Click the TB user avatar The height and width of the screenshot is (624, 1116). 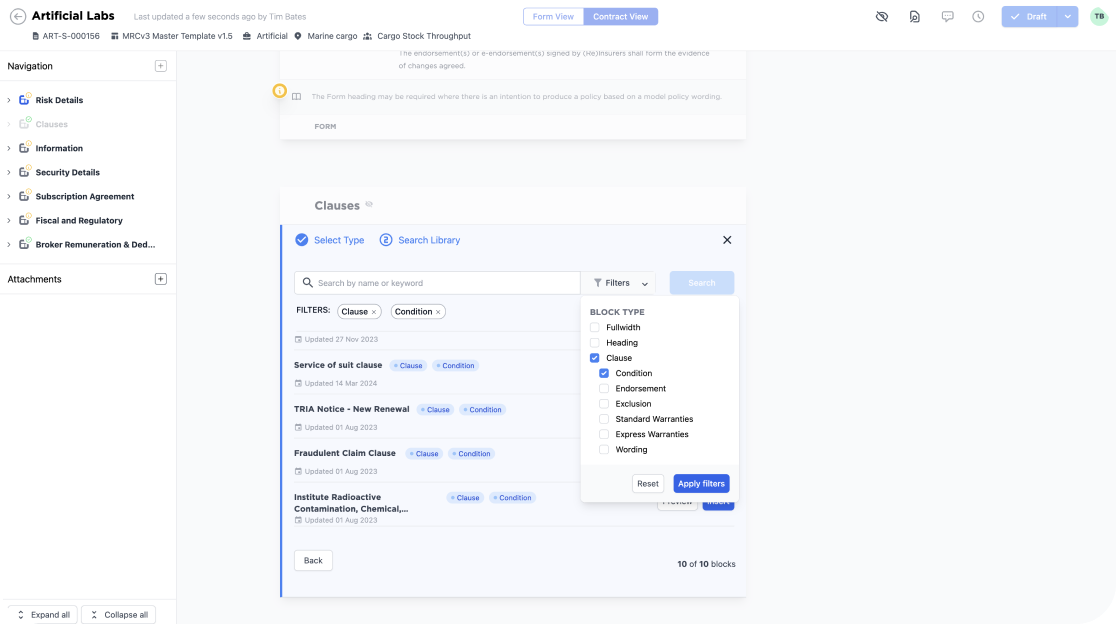(1098, 17)
